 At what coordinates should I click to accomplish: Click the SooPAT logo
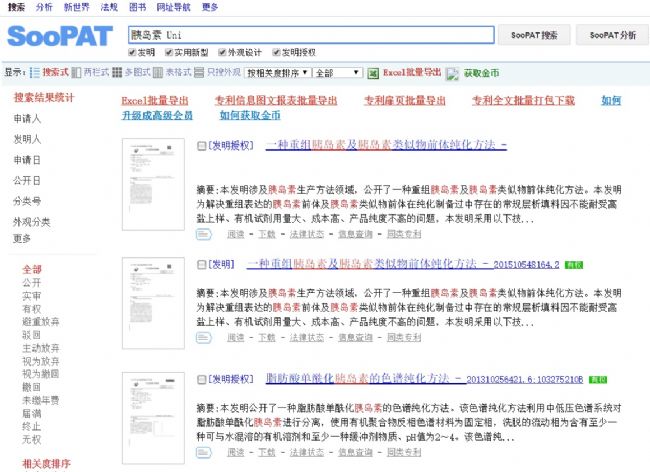[60, 35]
